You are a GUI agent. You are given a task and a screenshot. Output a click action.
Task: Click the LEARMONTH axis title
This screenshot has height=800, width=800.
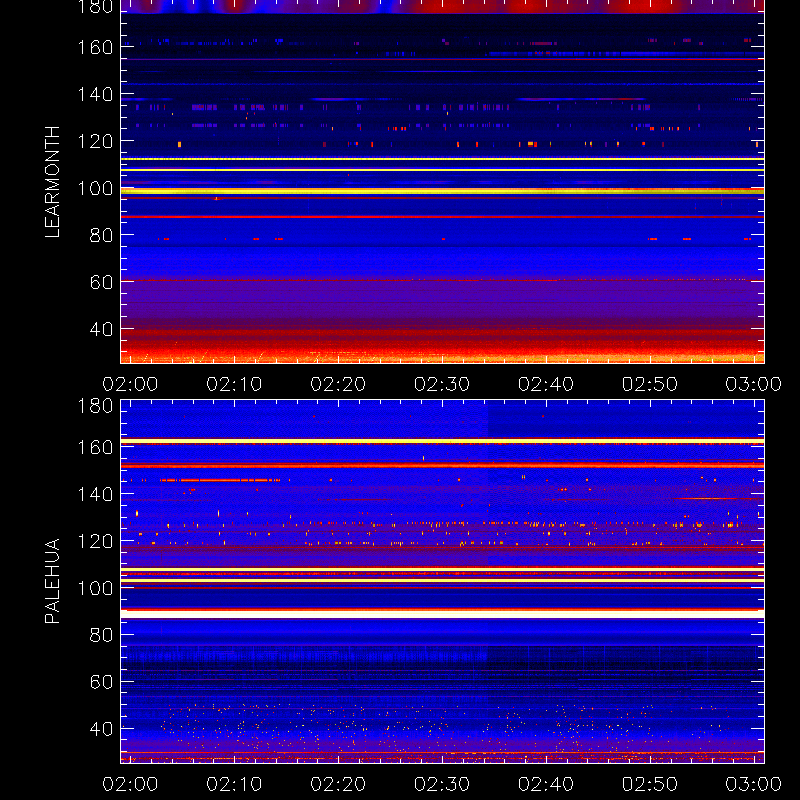(x=52, y=182)
